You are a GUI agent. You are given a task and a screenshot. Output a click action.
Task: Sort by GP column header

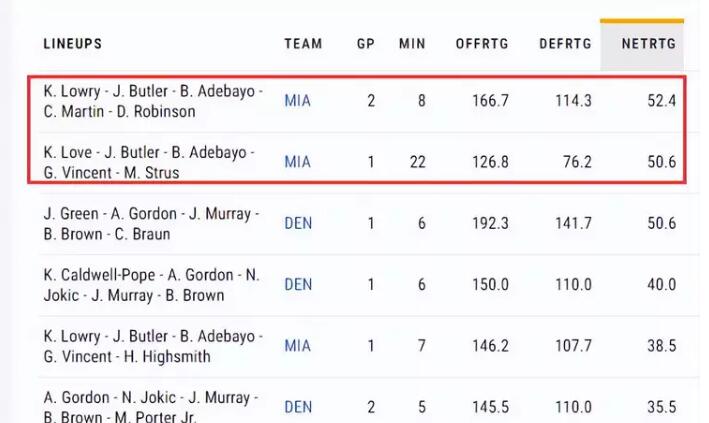point(366,44)
